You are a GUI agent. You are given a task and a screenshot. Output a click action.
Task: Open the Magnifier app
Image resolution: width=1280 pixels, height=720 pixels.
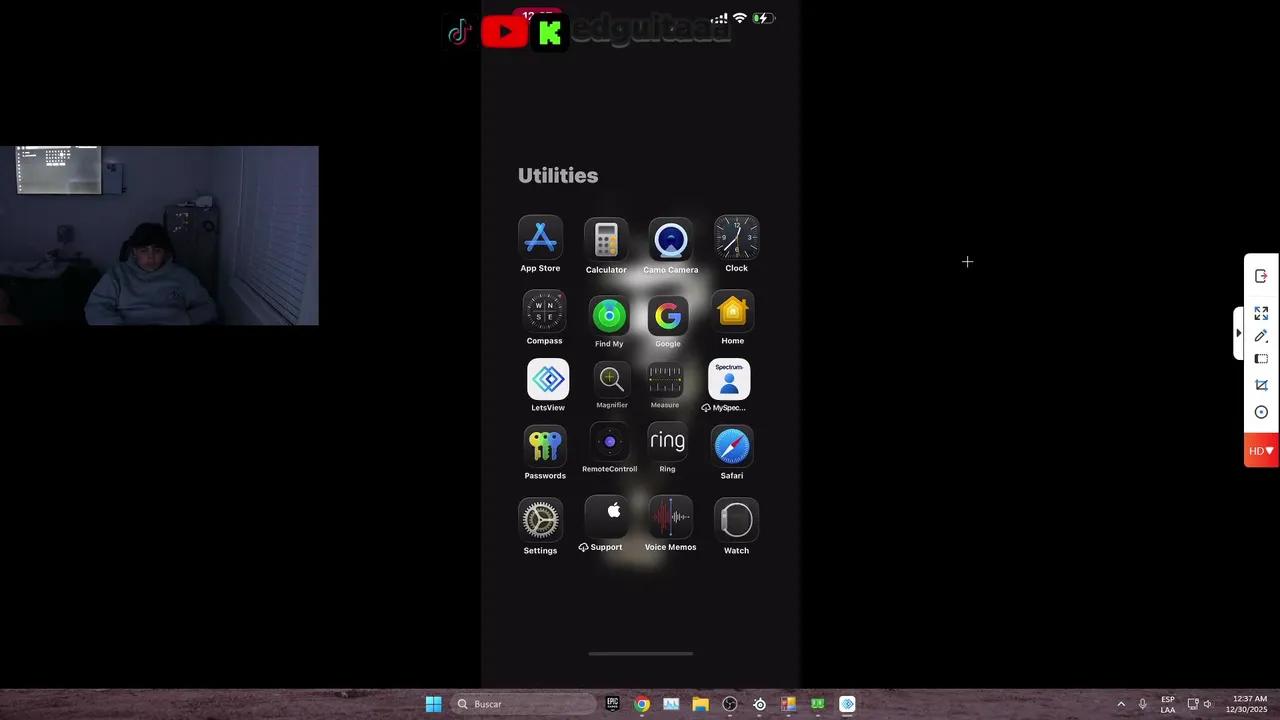click(x=611, y=380)
